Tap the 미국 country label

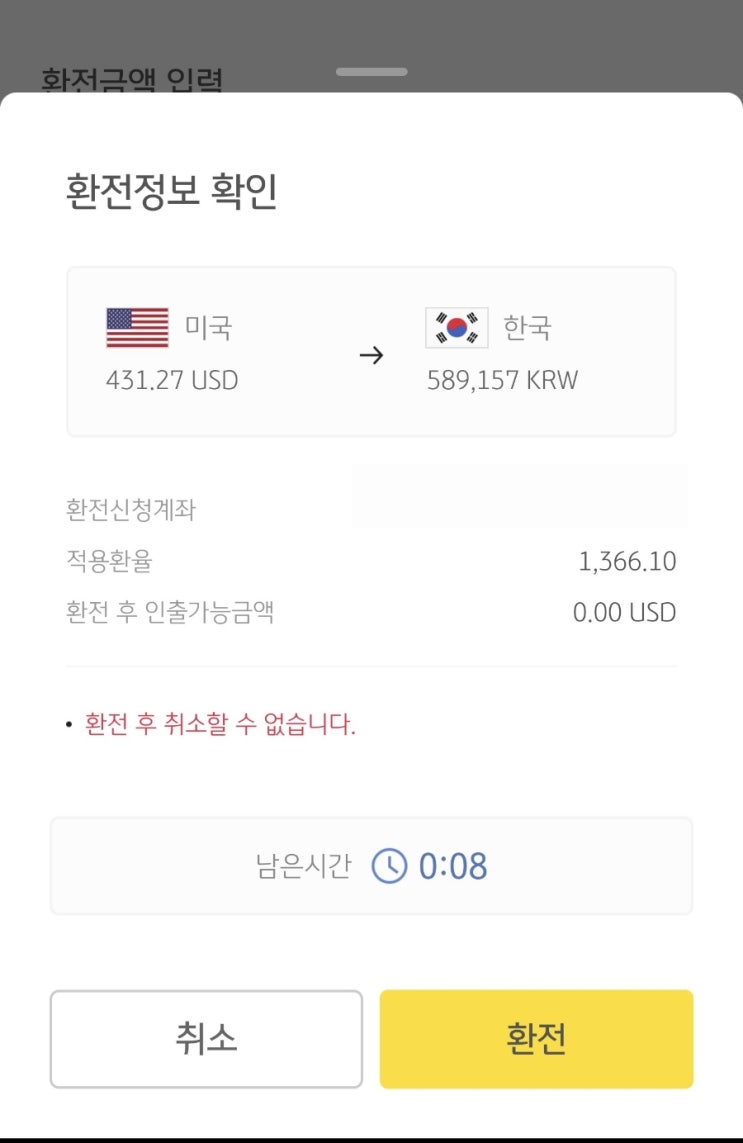208,328
